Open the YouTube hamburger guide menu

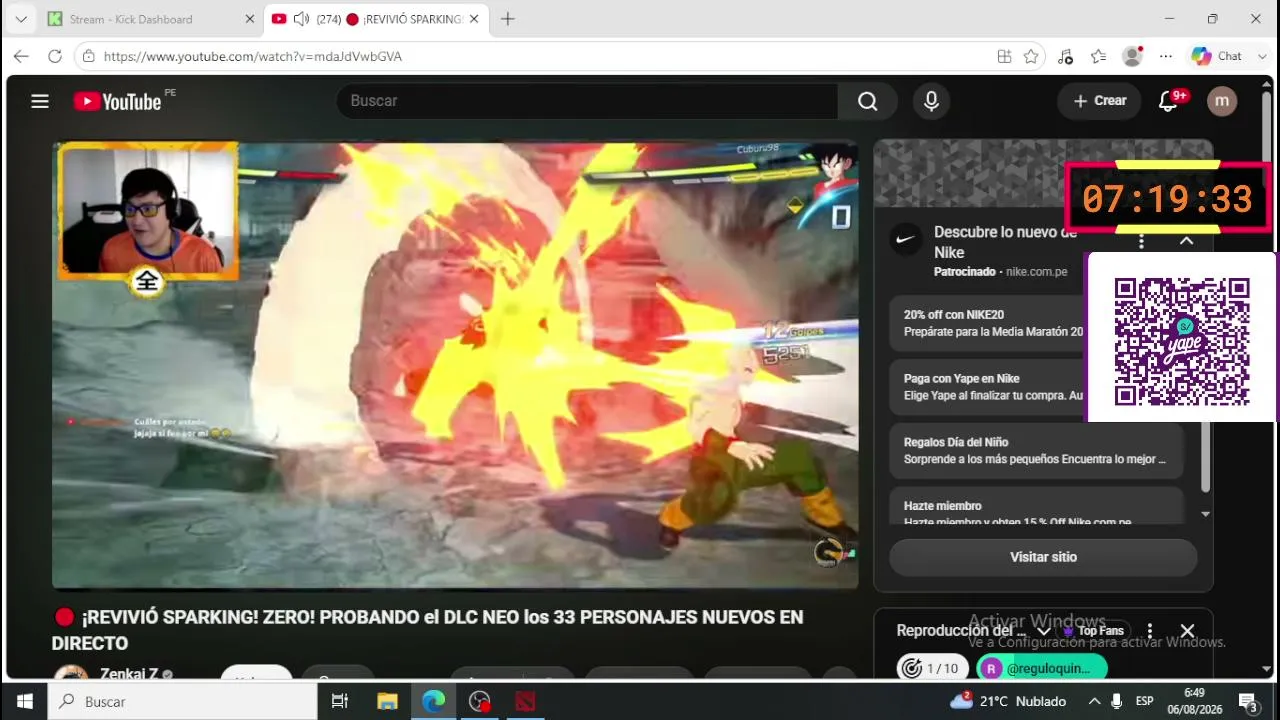point(40,101)
